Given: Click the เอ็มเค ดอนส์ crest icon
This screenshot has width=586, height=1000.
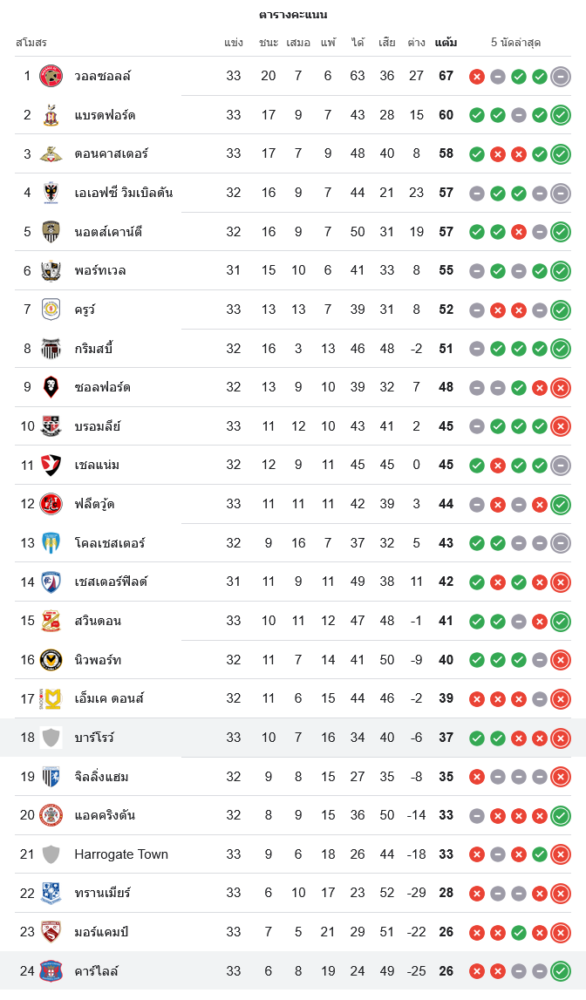Looking at the screenshot, I should [x=51, y=698].
